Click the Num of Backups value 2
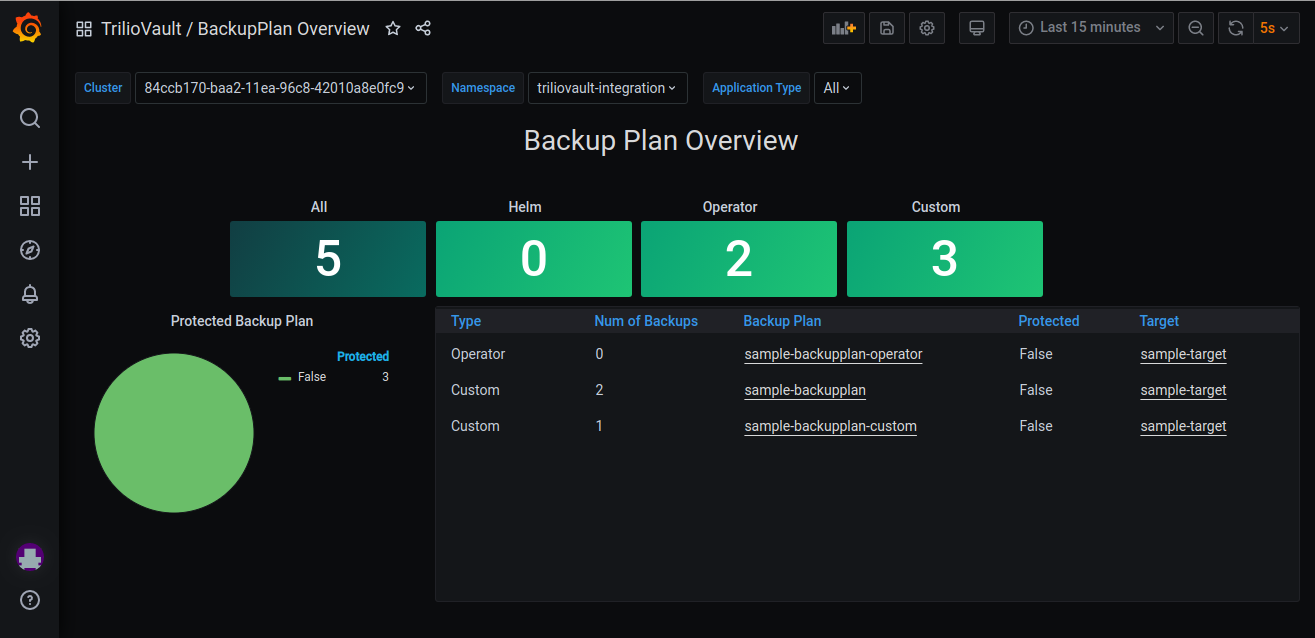1315x638 pixels. (599, 390)
